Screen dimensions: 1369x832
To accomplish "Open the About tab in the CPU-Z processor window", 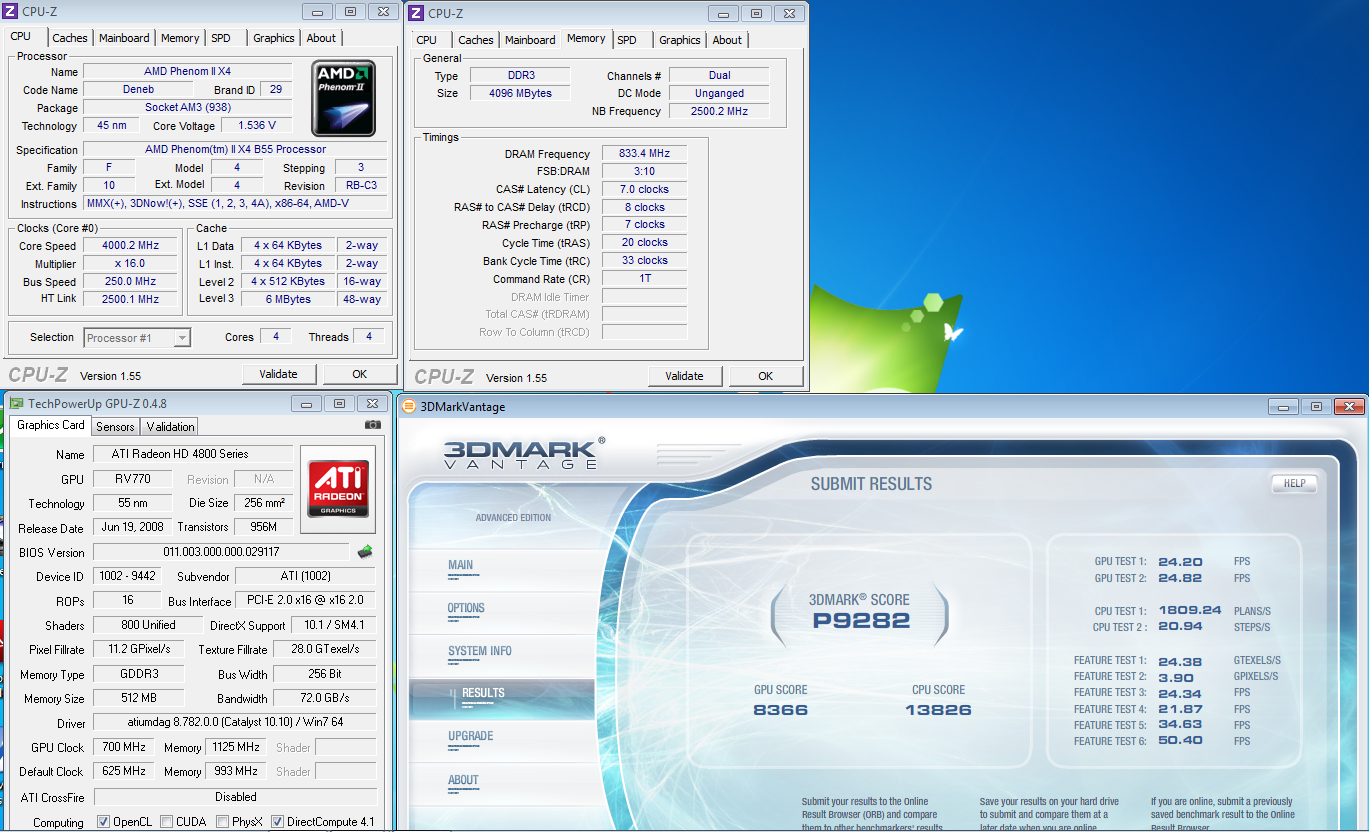I will [321, 38].
